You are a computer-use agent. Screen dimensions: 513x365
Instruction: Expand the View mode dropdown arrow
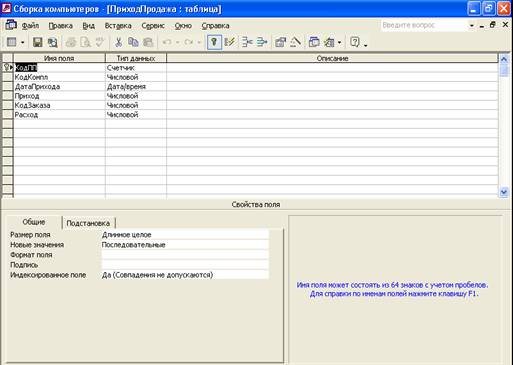click(x=22, y=43)
